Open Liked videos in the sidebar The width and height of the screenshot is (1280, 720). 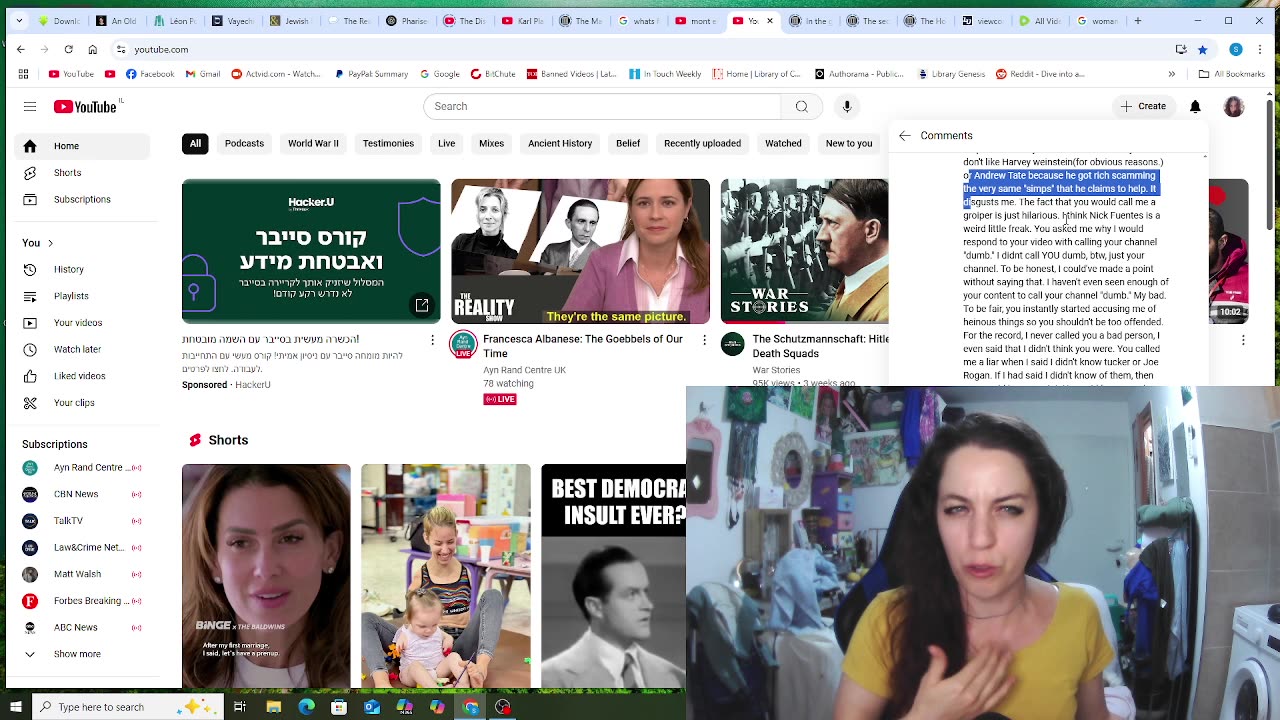tap(81, 377)
